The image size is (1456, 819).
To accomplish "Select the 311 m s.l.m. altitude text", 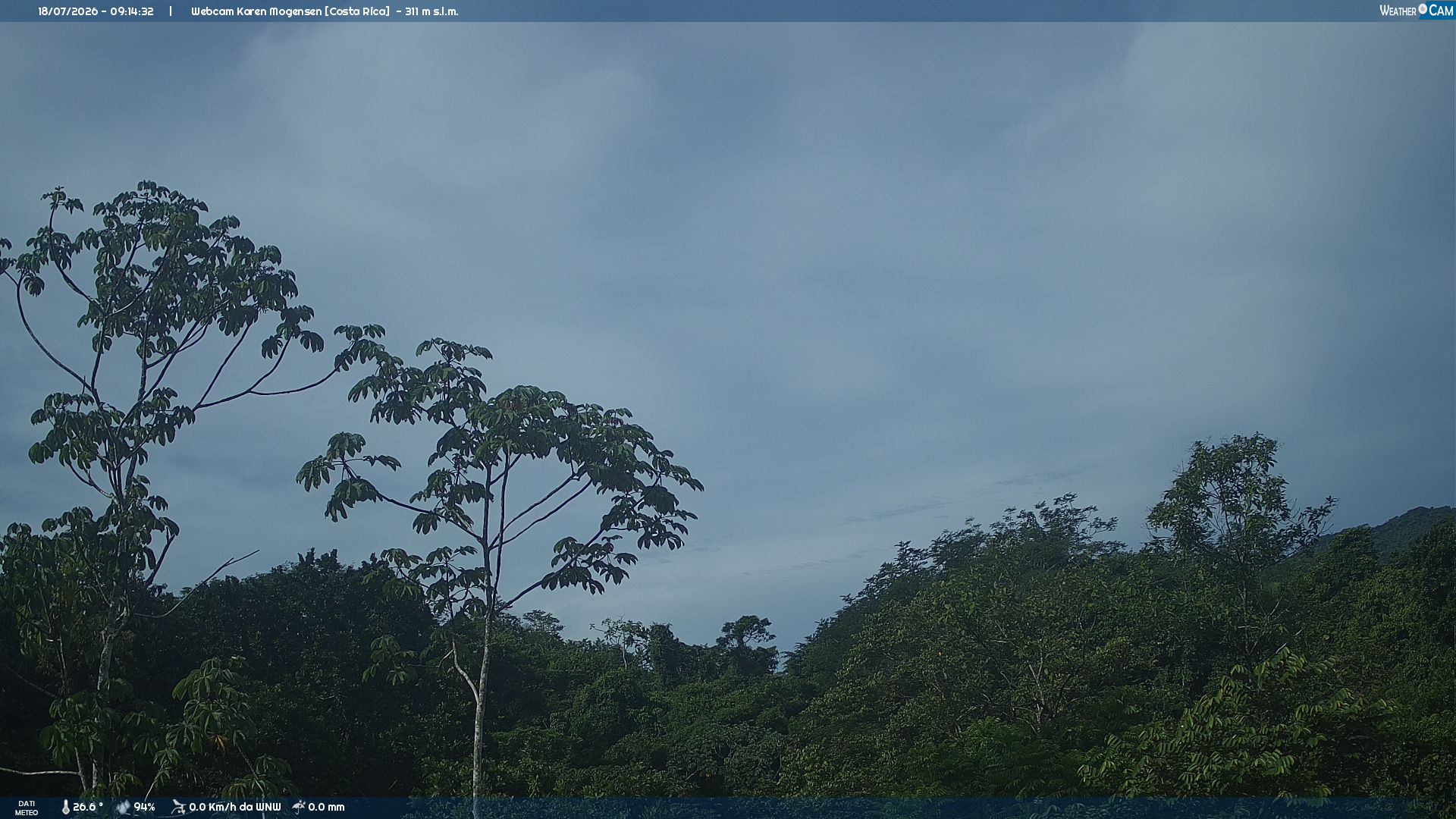I will (431, 11).
